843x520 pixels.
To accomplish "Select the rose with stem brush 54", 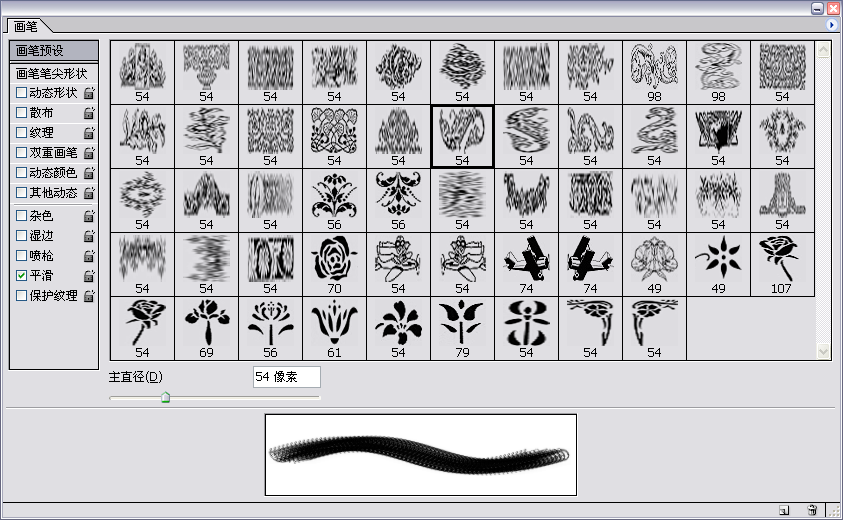I will (142, 329).
